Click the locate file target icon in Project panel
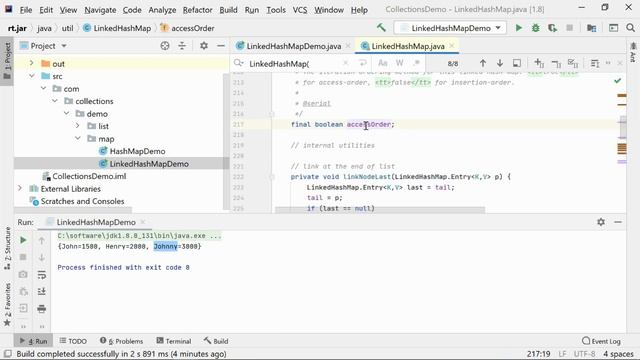The width and height of the screenshot is (640, 360). click(x=164, y=46)
